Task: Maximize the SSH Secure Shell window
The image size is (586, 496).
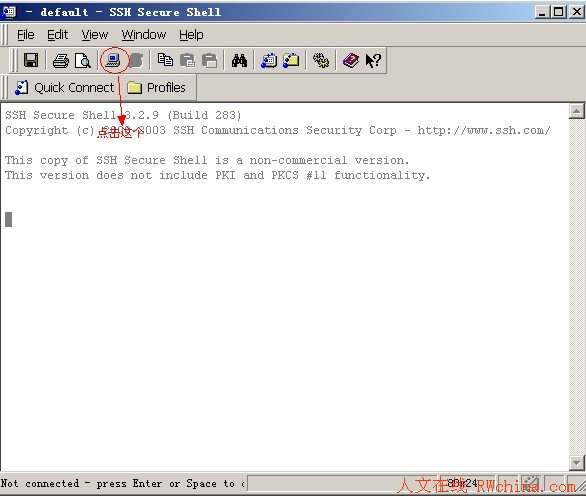Action: 558,12
